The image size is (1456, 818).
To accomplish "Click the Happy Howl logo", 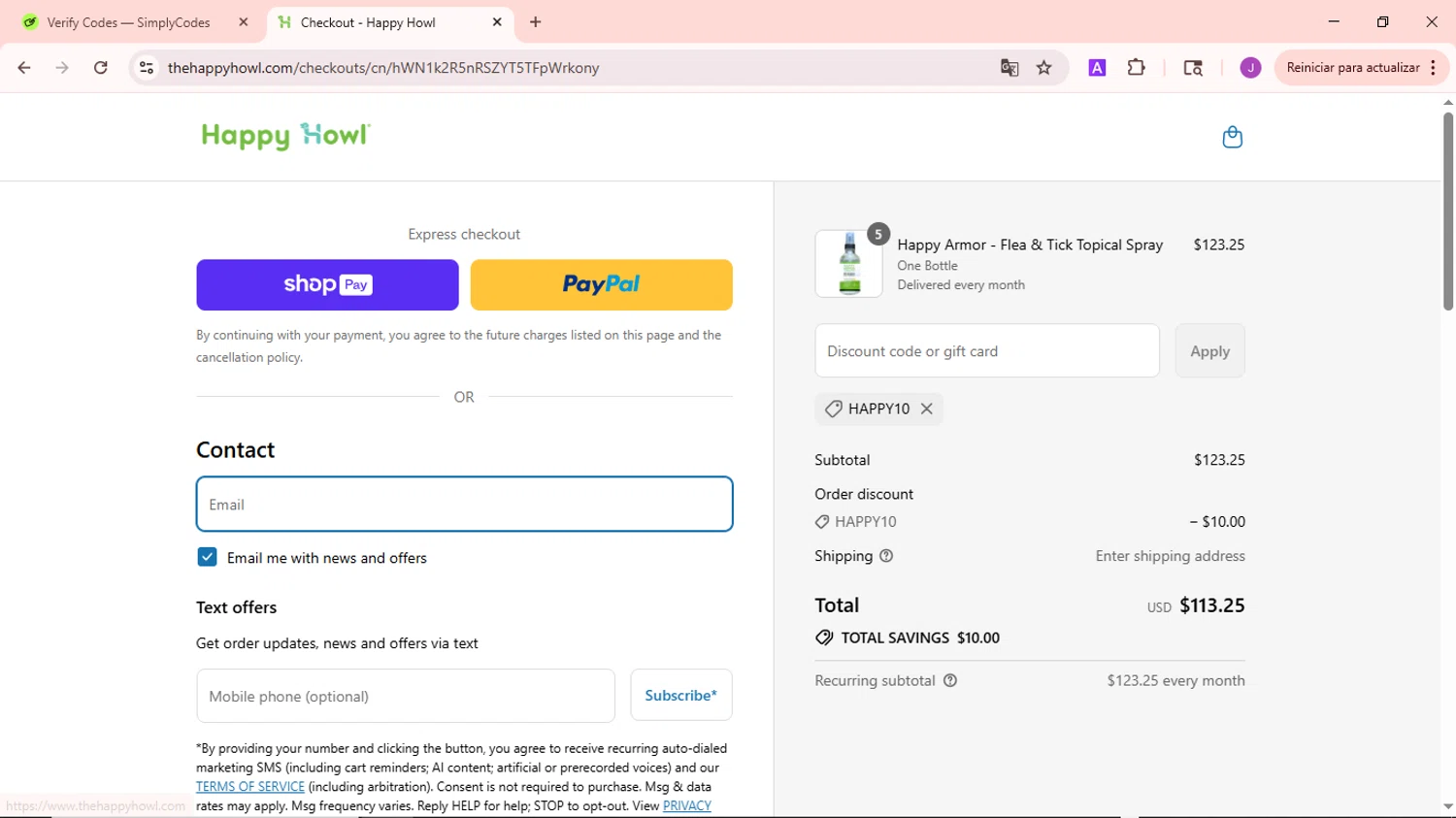I will pyautogui.click(x=285, y=136).
